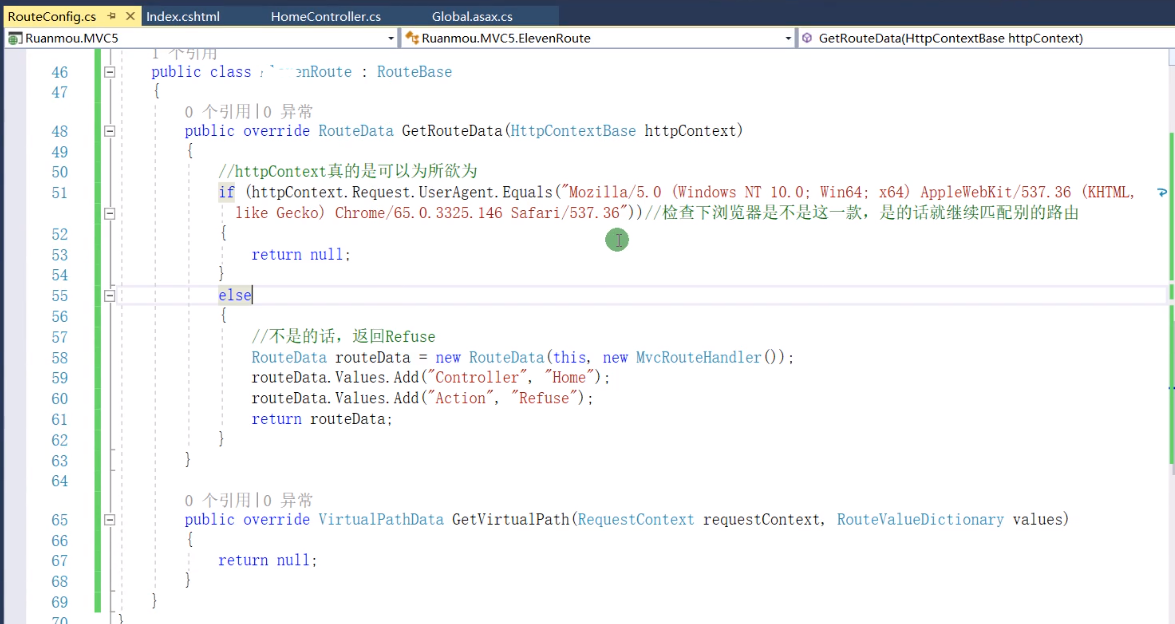The image size is (1175, 624).
Task: Switch to the Index.cshtml tab
Action: click(x=183, y=16)
